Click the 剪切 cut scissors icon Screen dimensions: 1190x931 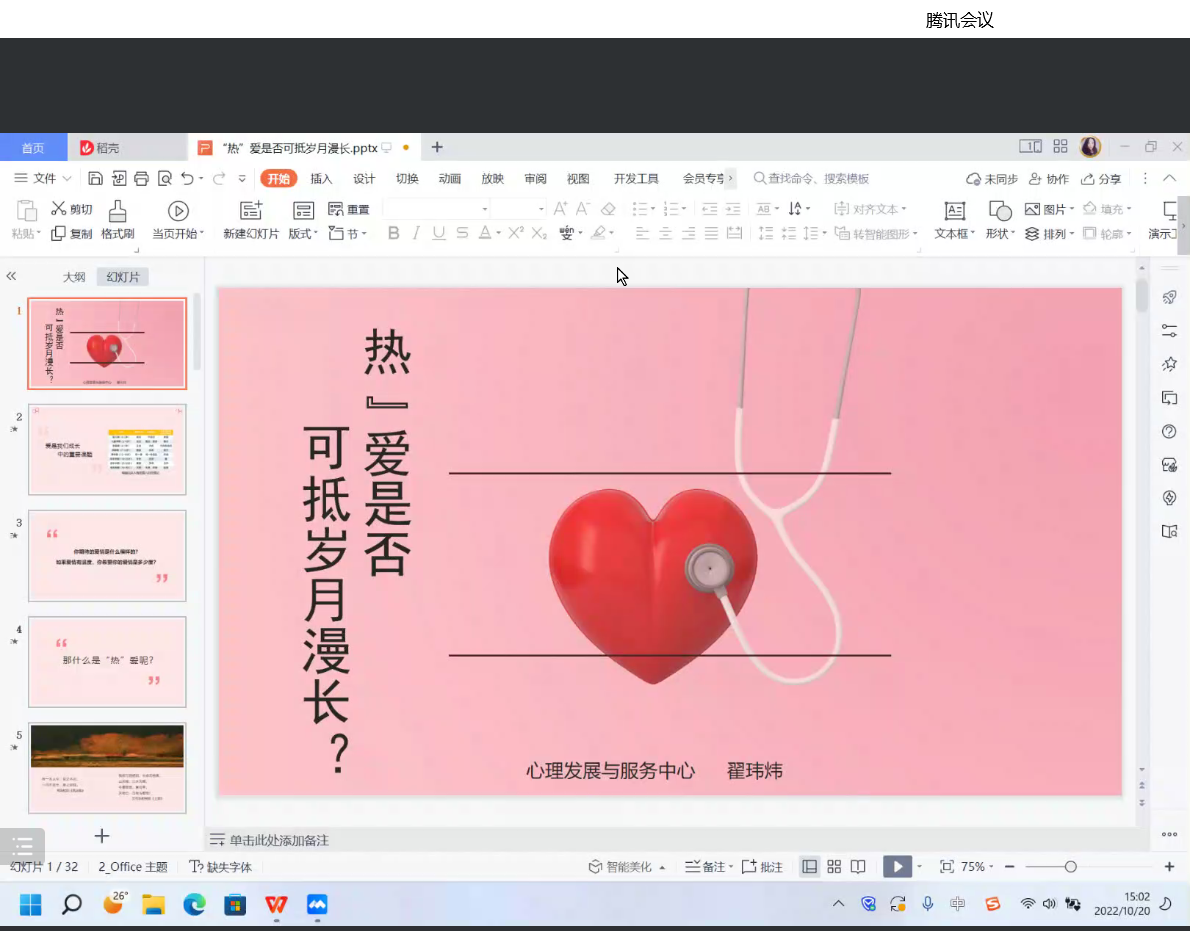(x=59, y=209)
